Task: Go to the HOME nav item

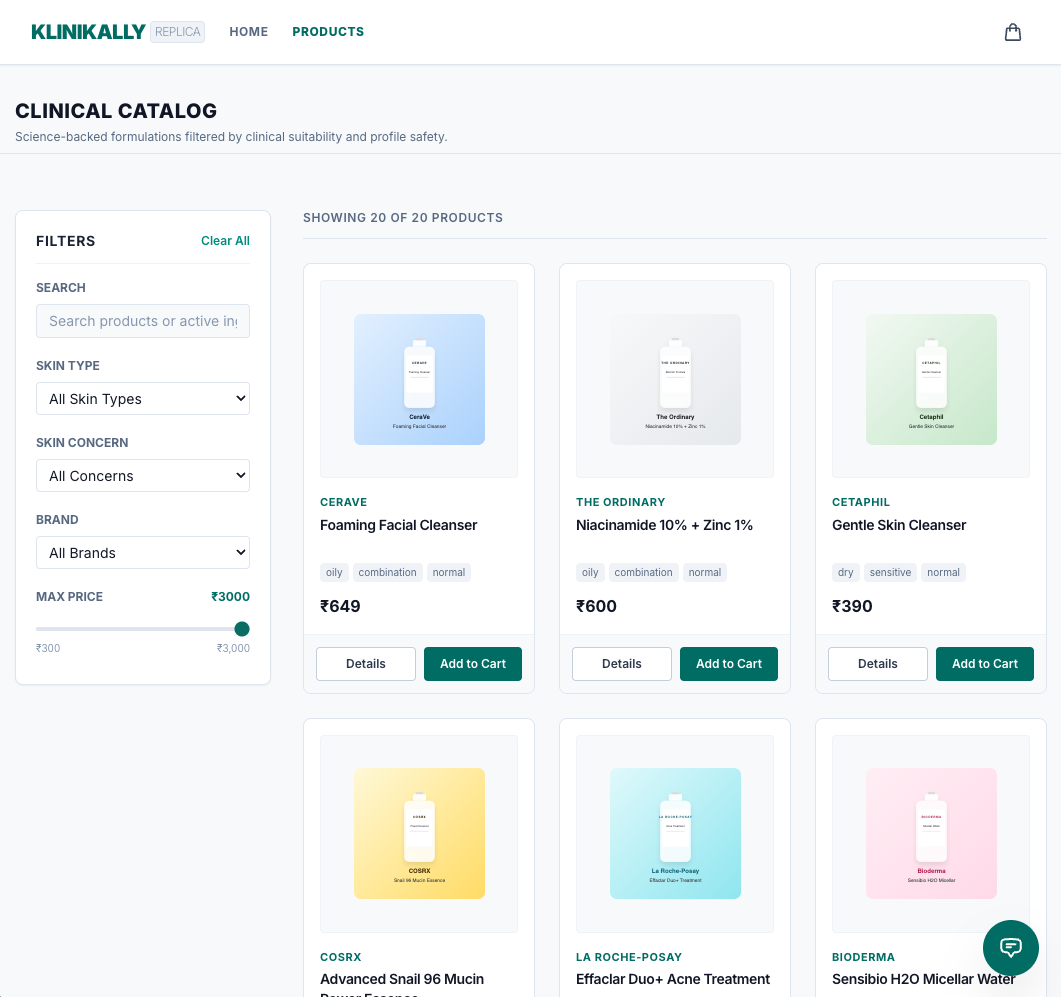Action: [x=248, y=32]
